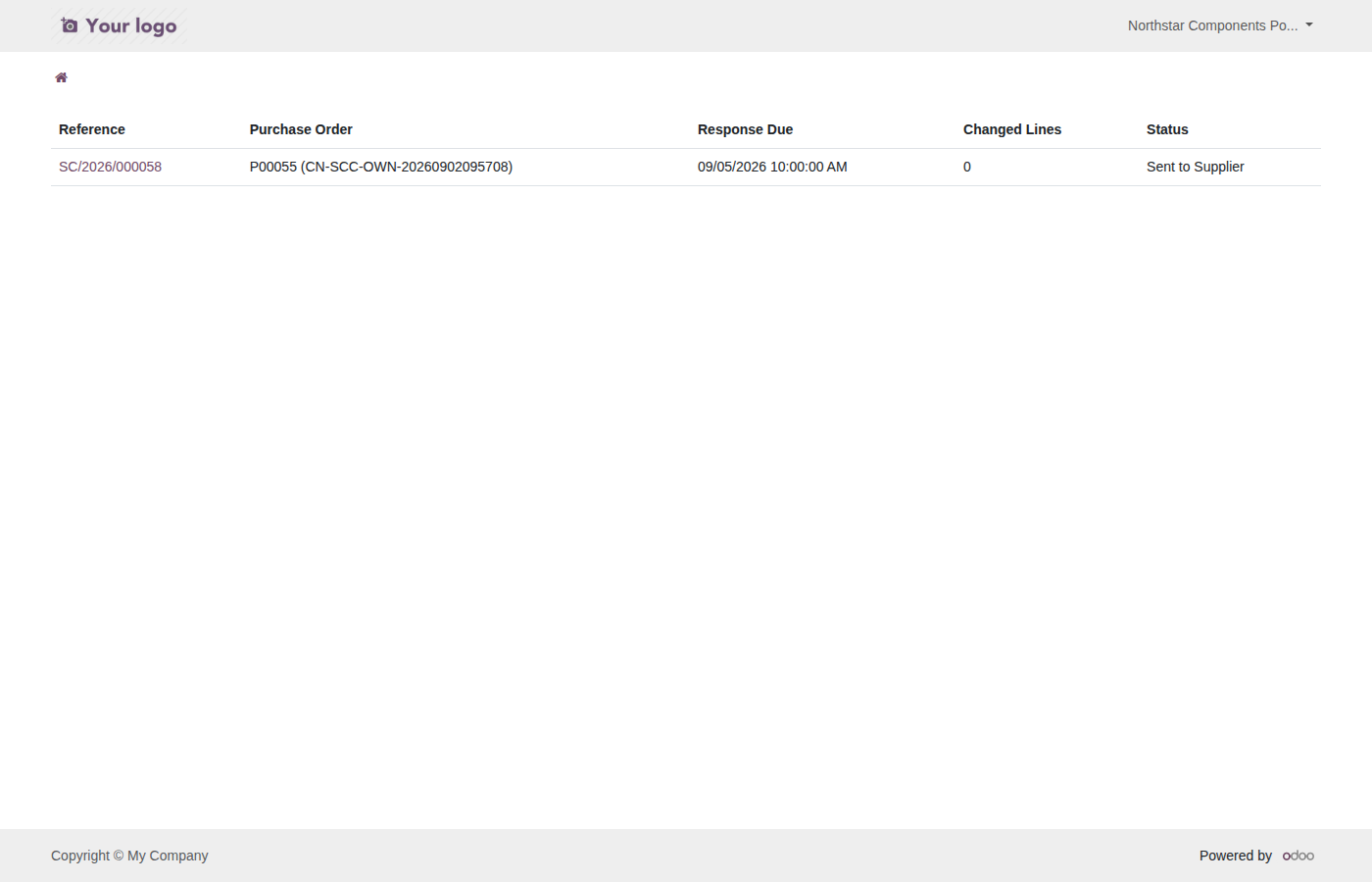Click the Powered by footer text
1372x882 pixels.
pyautogui.click(x=1236, y=856)
